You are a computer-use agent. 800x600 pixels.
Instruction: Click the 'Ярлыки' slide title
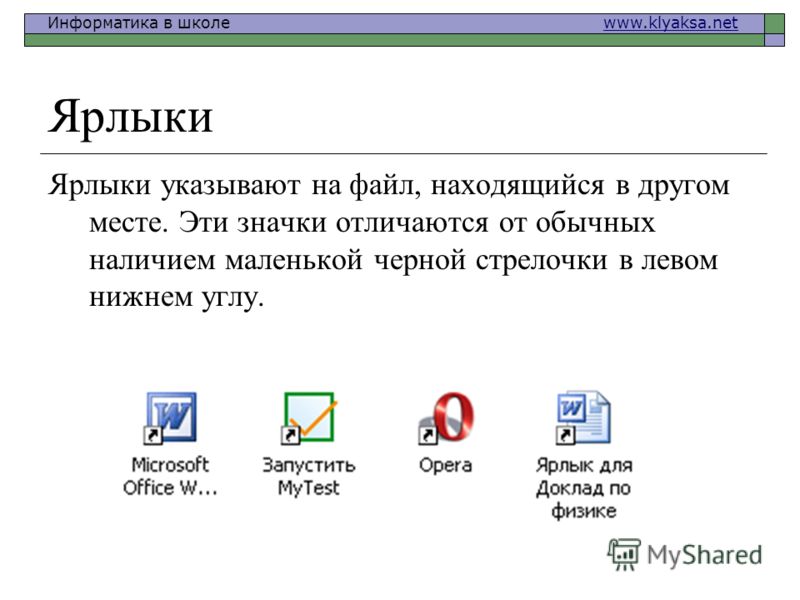[130, 117]
